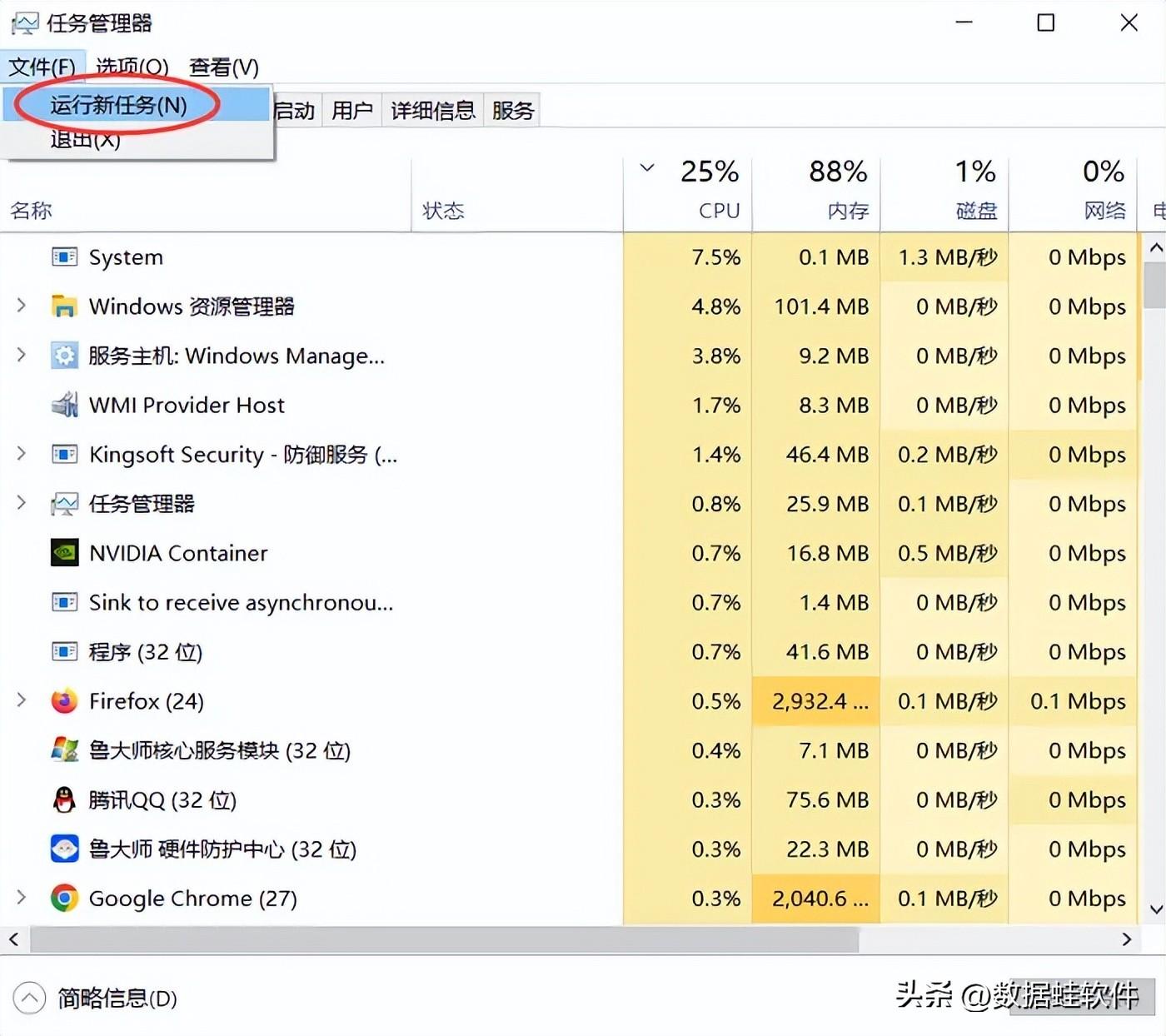
Task: Sort by the 网络 column header
Action: [1073, 193]
